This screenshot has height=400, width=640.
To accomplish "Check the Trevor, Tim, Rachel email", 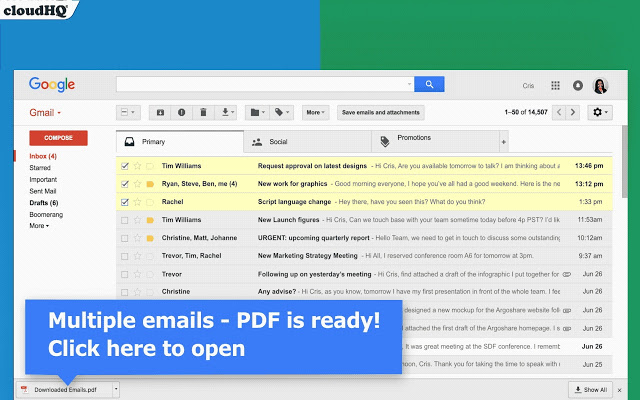I will (x=124, y=256).
